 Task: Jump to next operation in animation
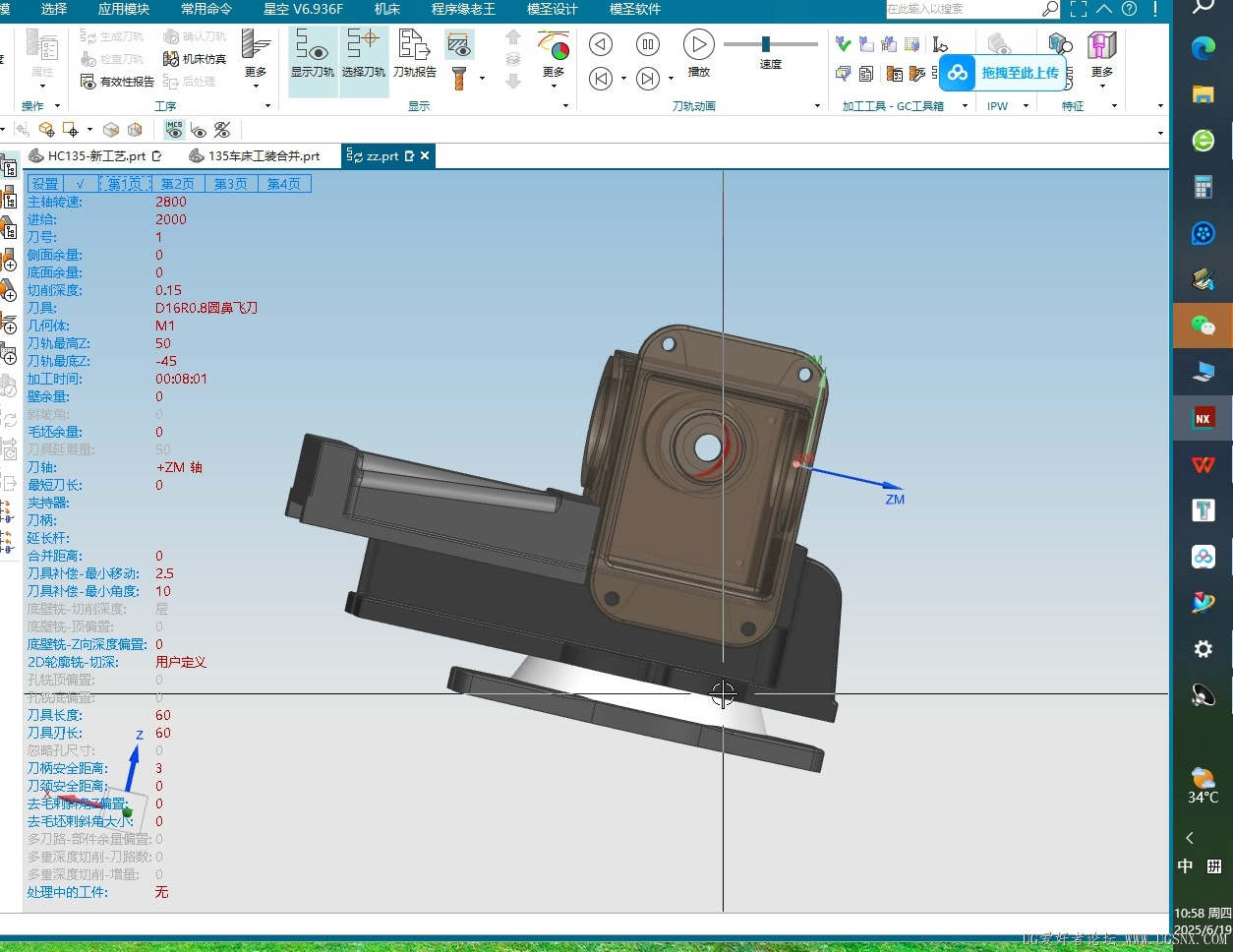[648, 79]
